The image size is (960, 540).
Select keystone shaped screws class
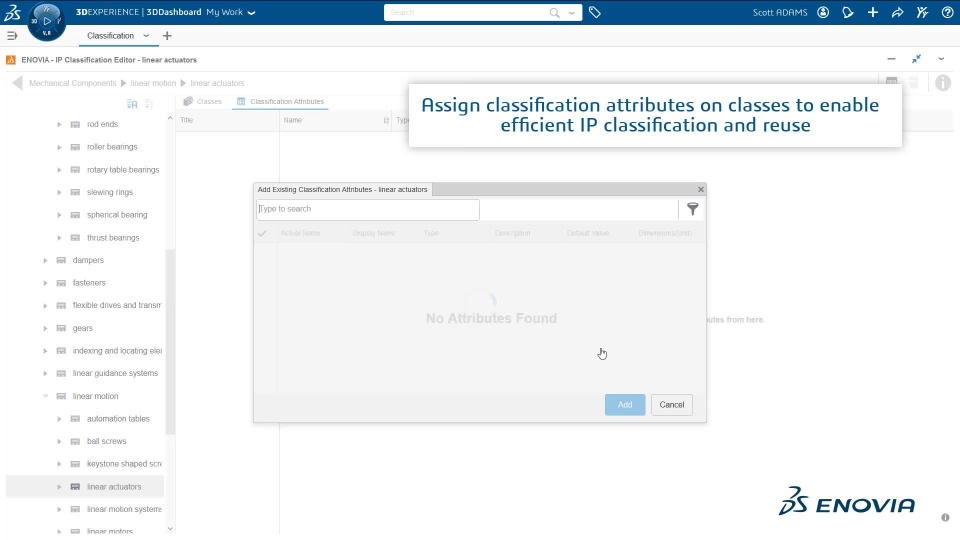tap(124, 464)
